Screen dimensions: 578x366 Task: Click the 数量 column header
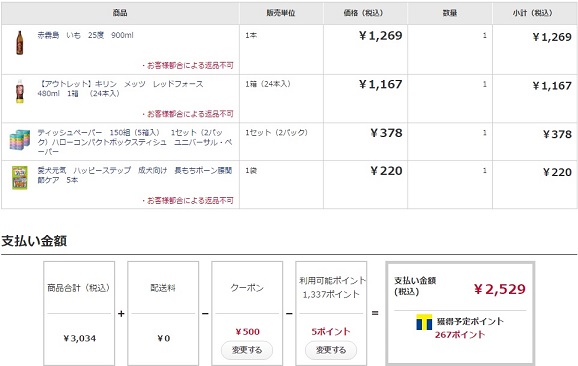(450, 13)
